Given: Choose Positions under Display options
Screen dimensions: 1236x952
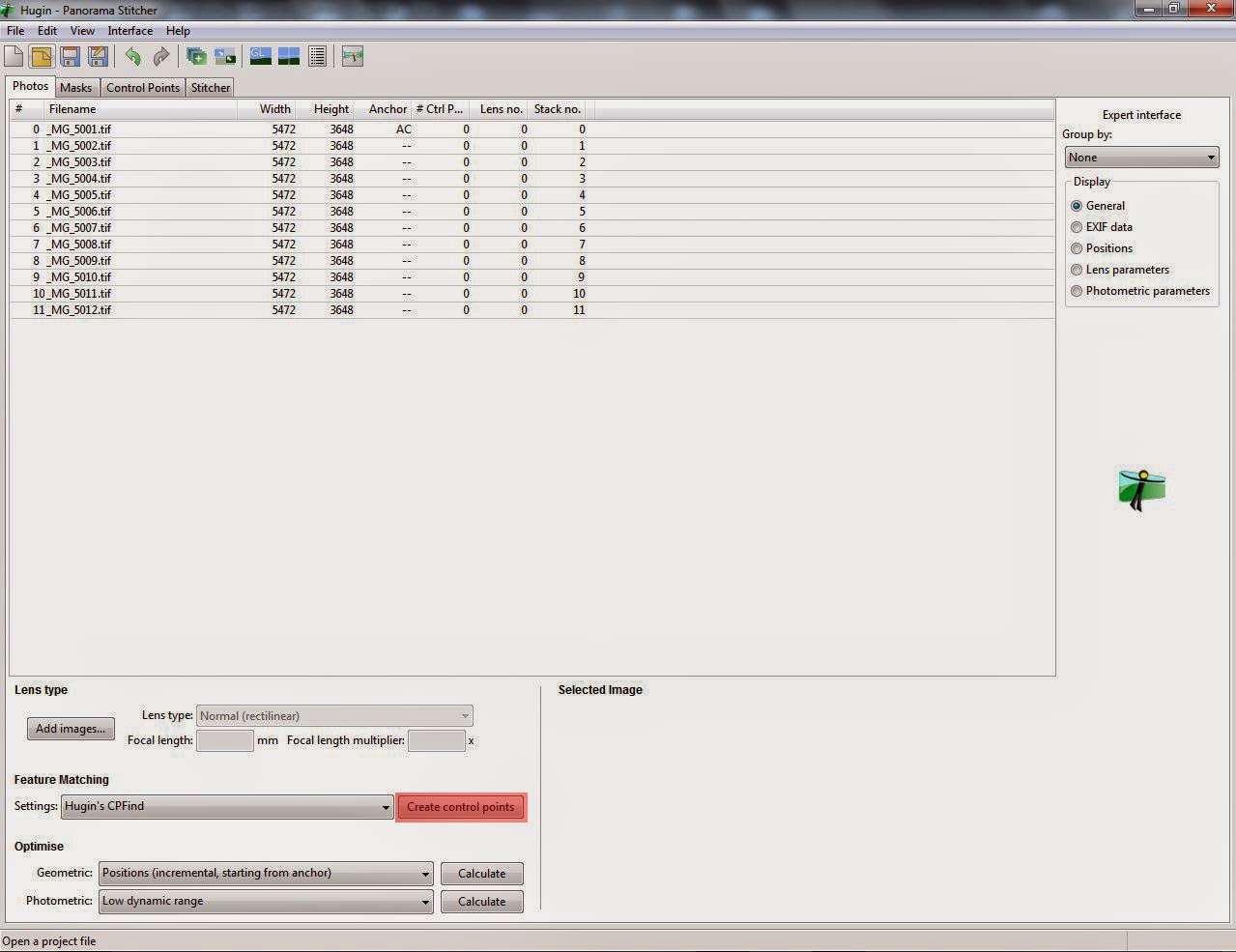Looking at the screenshot, I should click(1077, 247).
